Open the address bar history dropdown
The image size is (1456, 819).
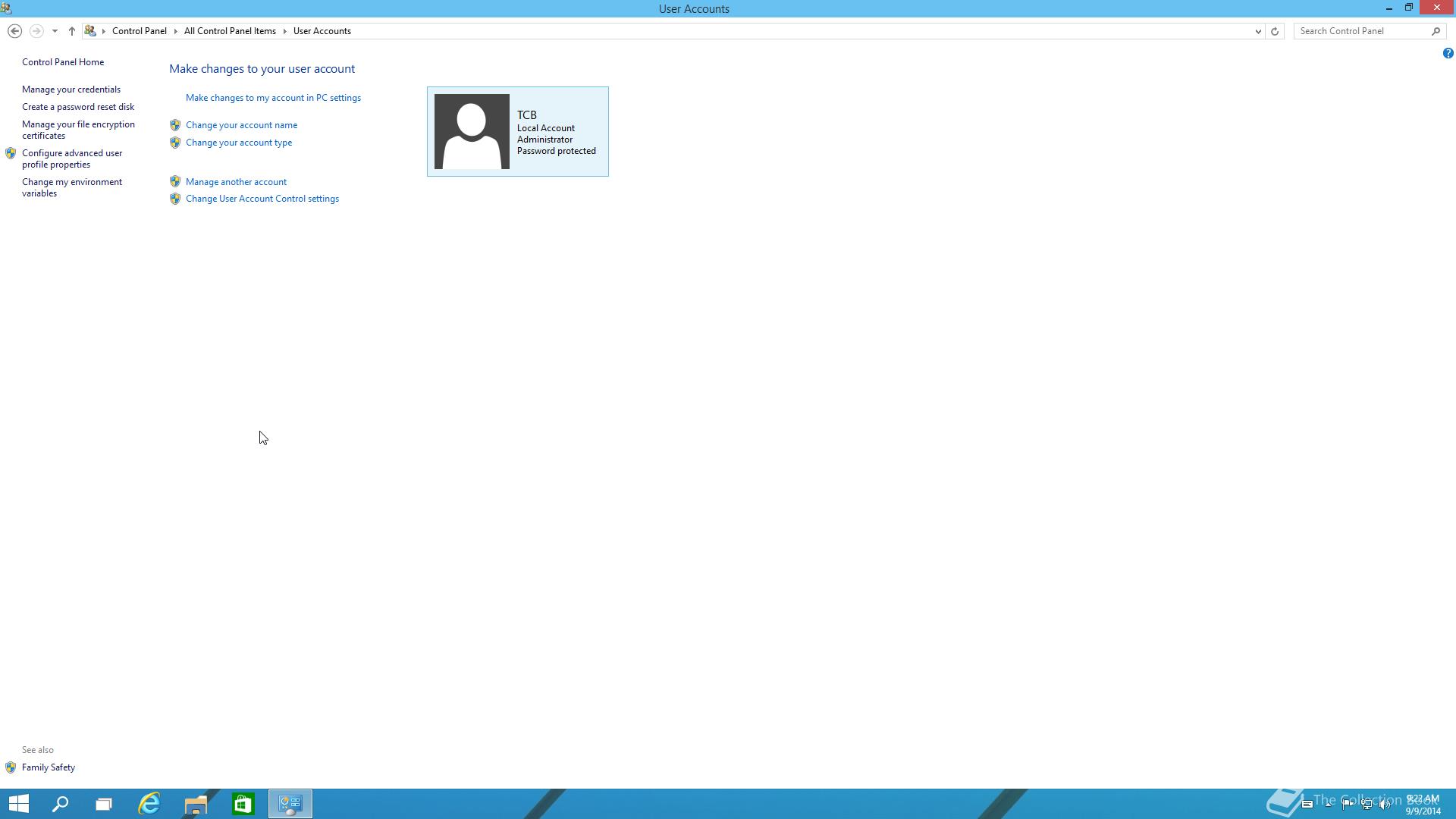[1258, 31]
